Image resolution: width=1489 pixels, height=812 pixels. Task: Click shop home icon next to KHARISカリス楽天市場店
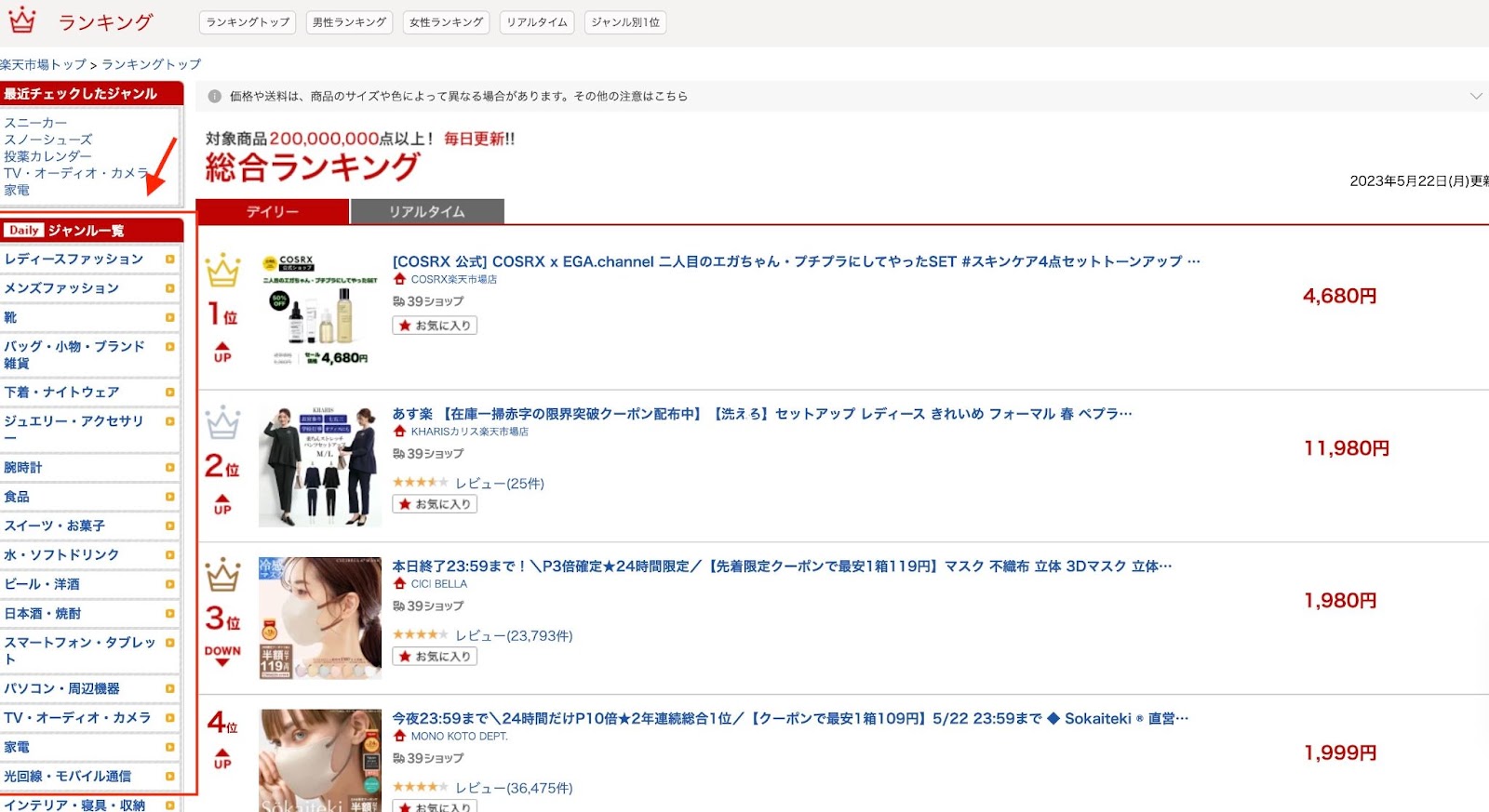[x=400, y=432]
